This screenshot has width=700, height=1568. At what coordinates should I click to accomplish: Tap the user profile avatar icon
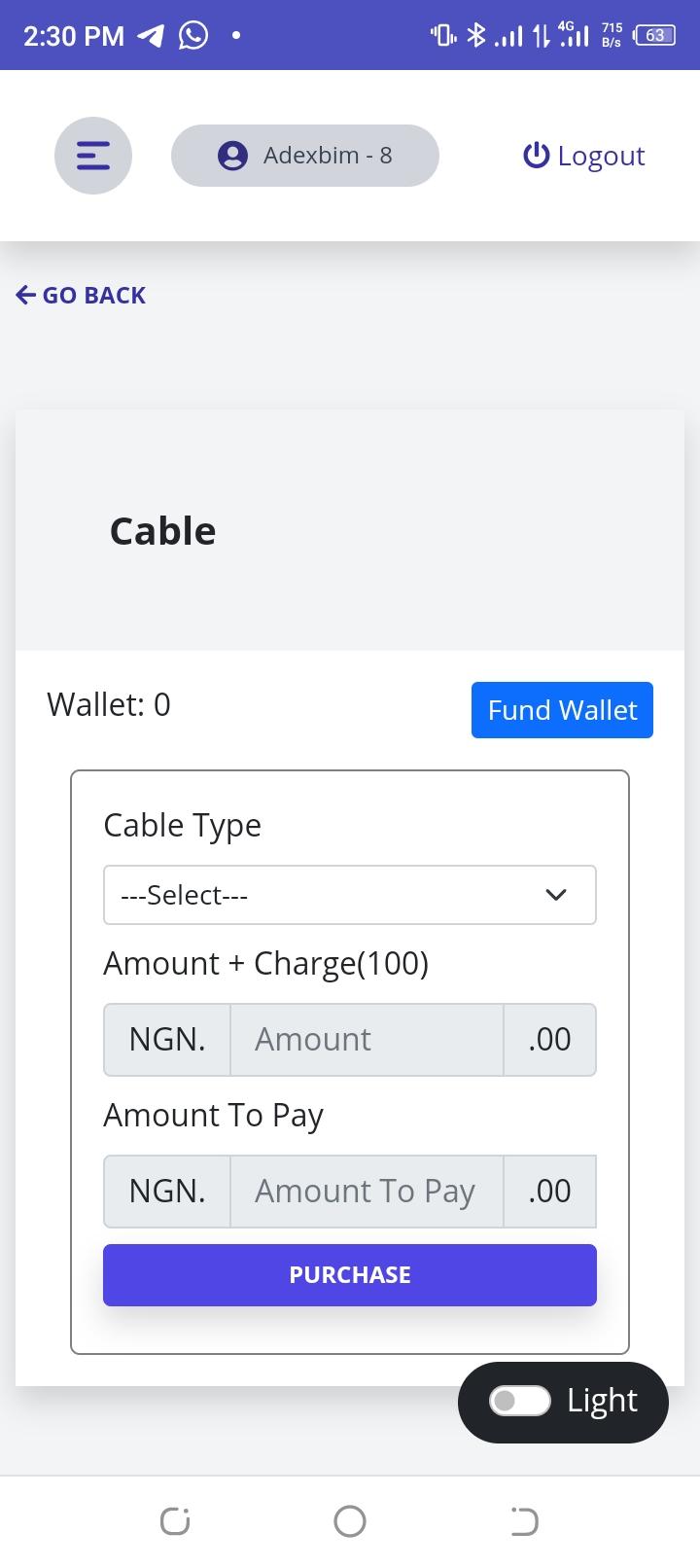(232, 156)
